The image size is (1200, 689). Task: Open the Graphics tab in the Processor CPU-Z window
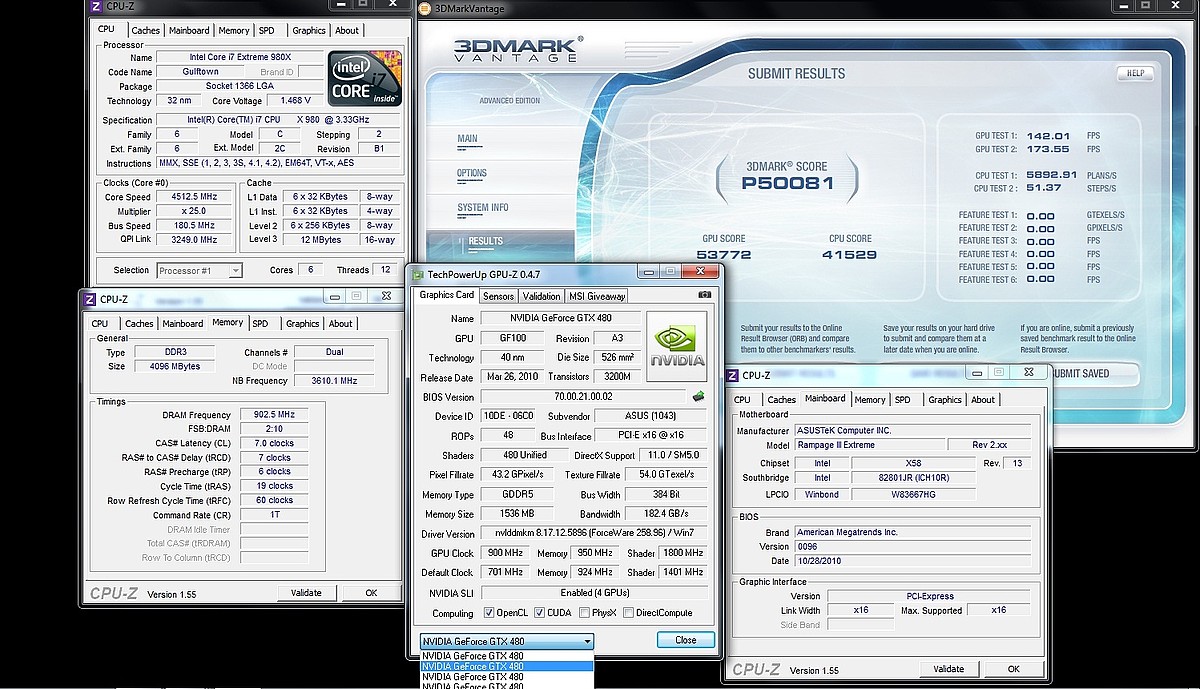click(309, 30)
